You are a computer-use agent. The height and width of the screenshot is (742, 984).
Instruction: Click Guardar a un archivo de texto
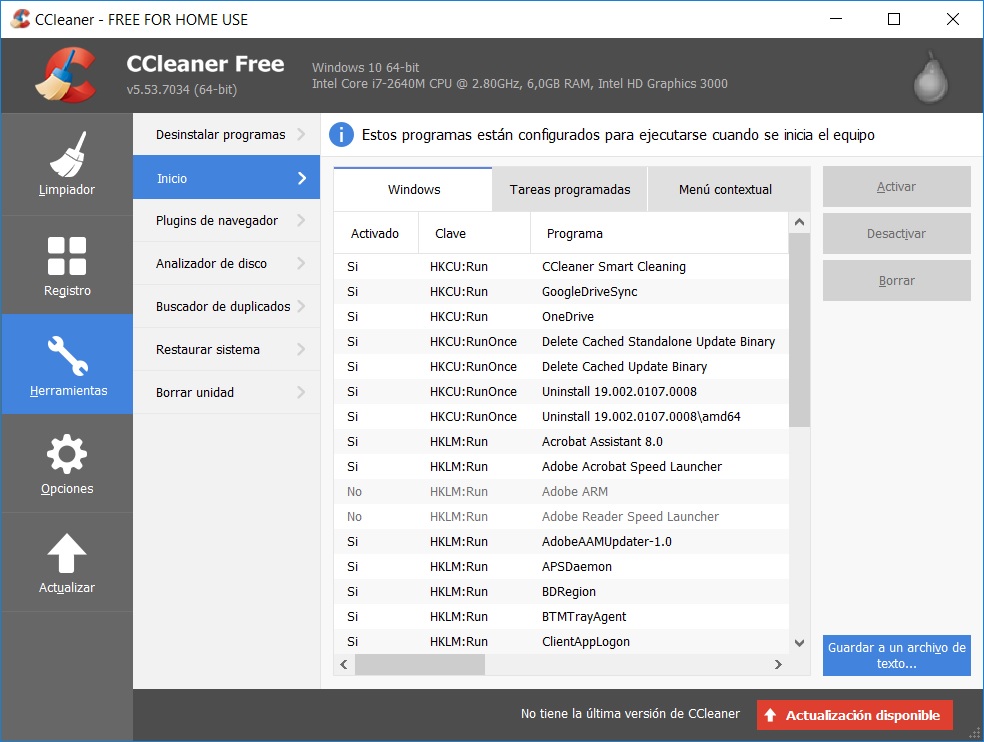[896, 655]
